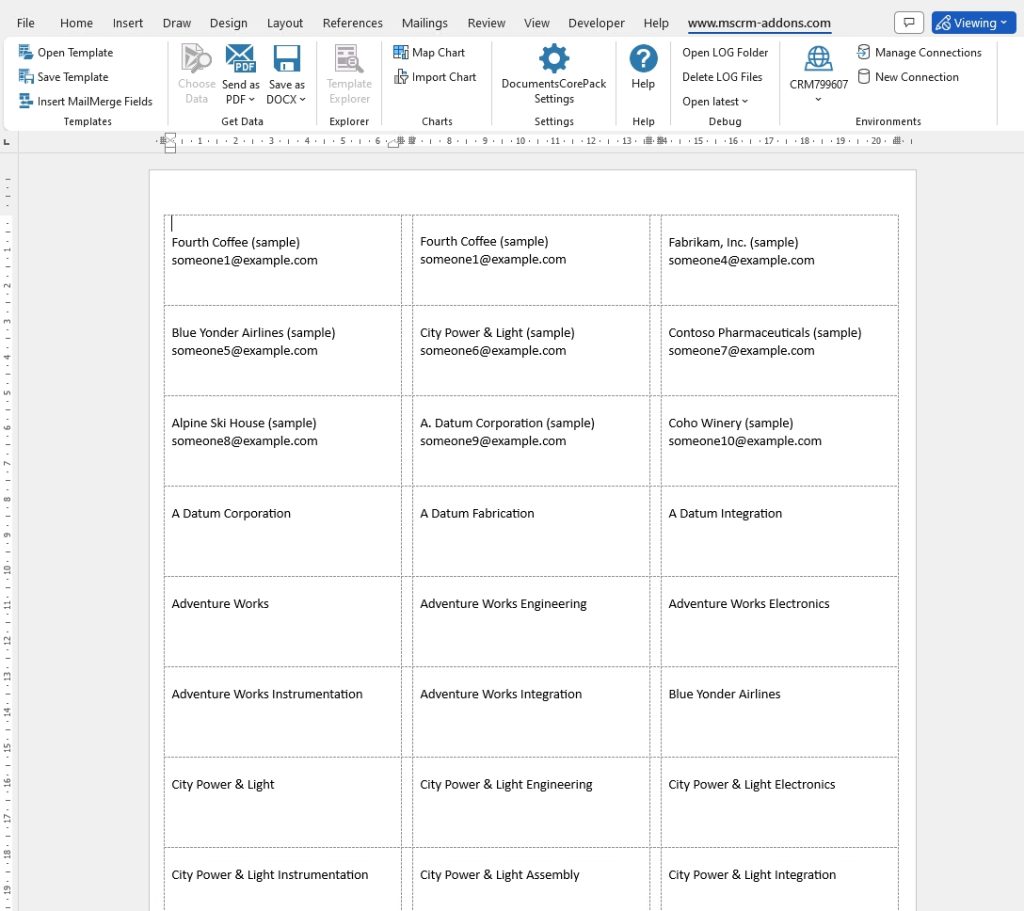Click "City Power & Light (sample)" text
This screenshot has height=911, width=1024.
pos(497,332)
